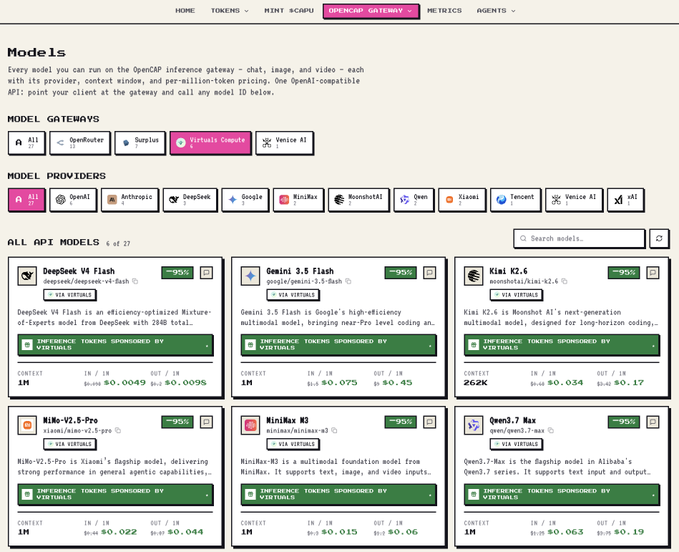Image resolution: width=679 pixels, height=552 pixels.
Task: Expand sponsored tokens banner on Gemini 3.5 Flash
Action: [x=339, y=345]
